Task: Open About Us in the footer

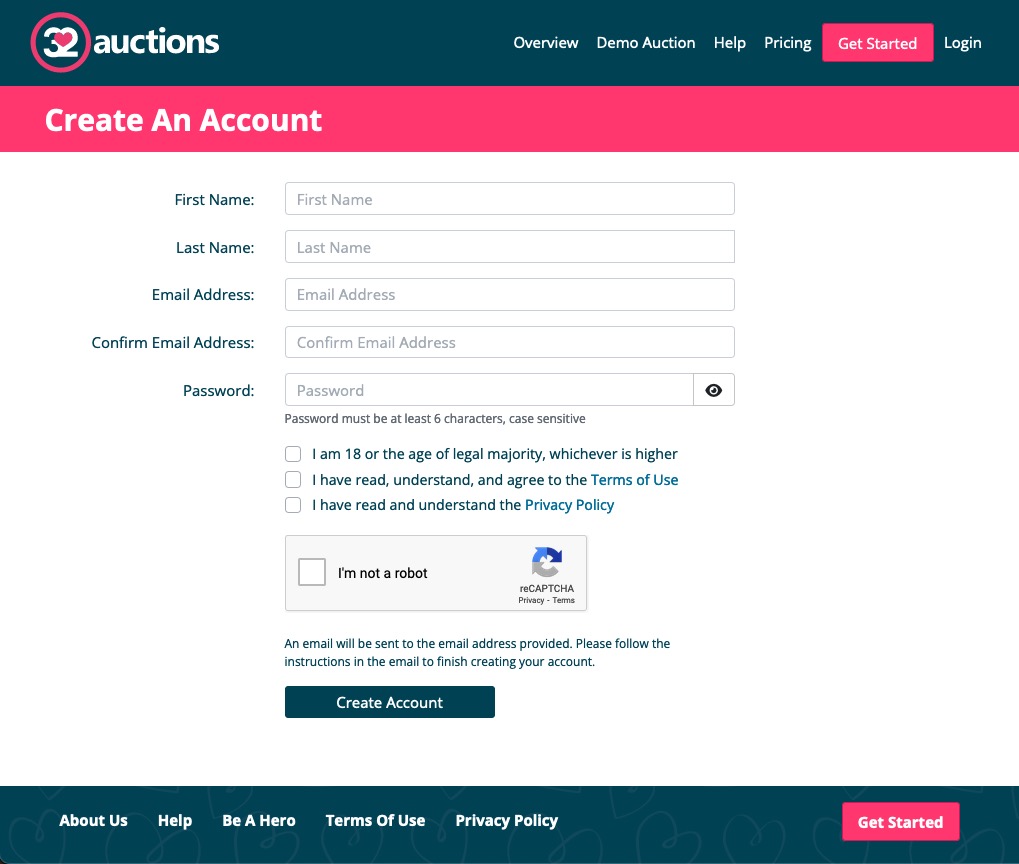Action: pyautogui.click(x=93, y=821)
